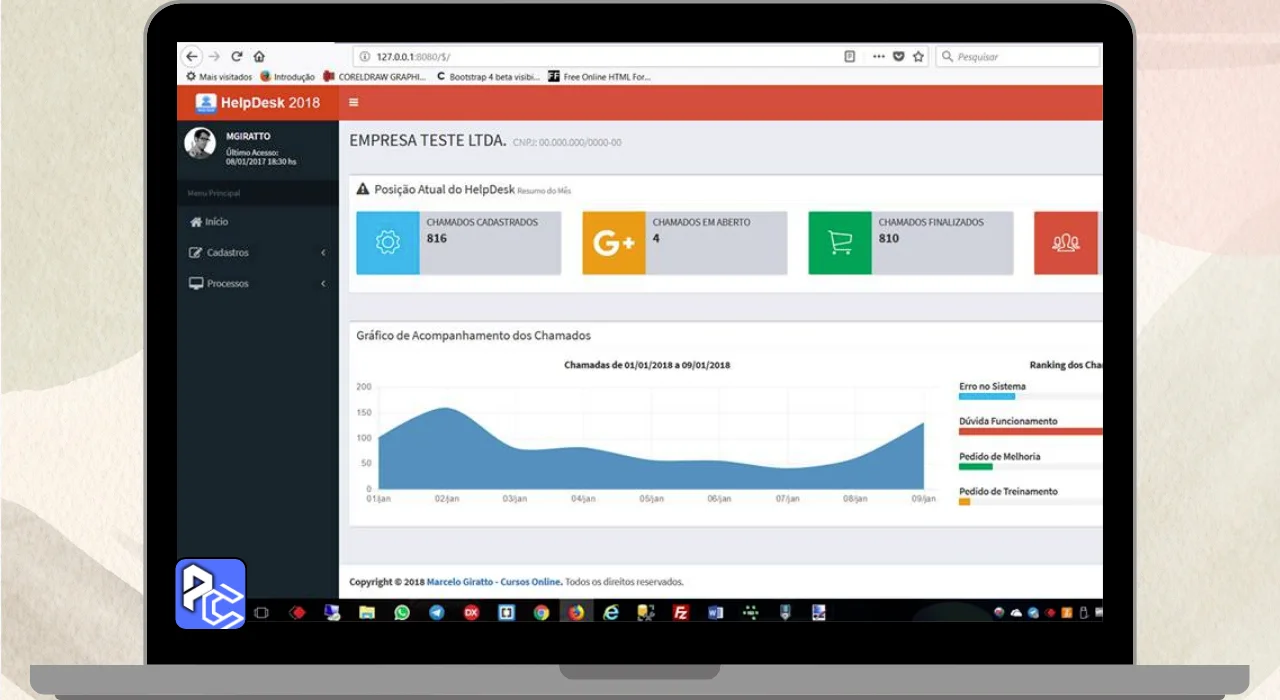Viewport: 1280px width, 700px height.
Task: Open Google Chrome from the taskbar
Action: [541, 613]
